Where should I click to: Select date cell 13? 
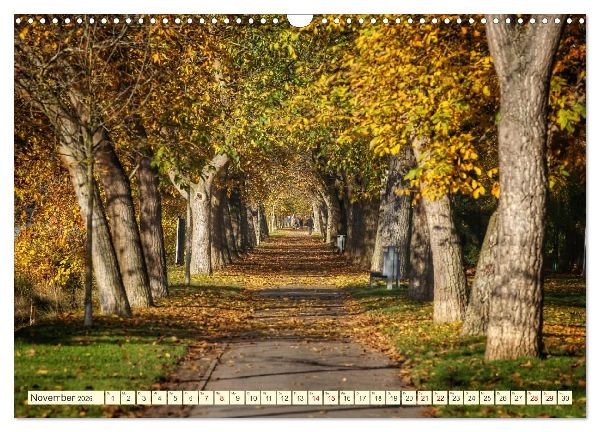point(300,398)
